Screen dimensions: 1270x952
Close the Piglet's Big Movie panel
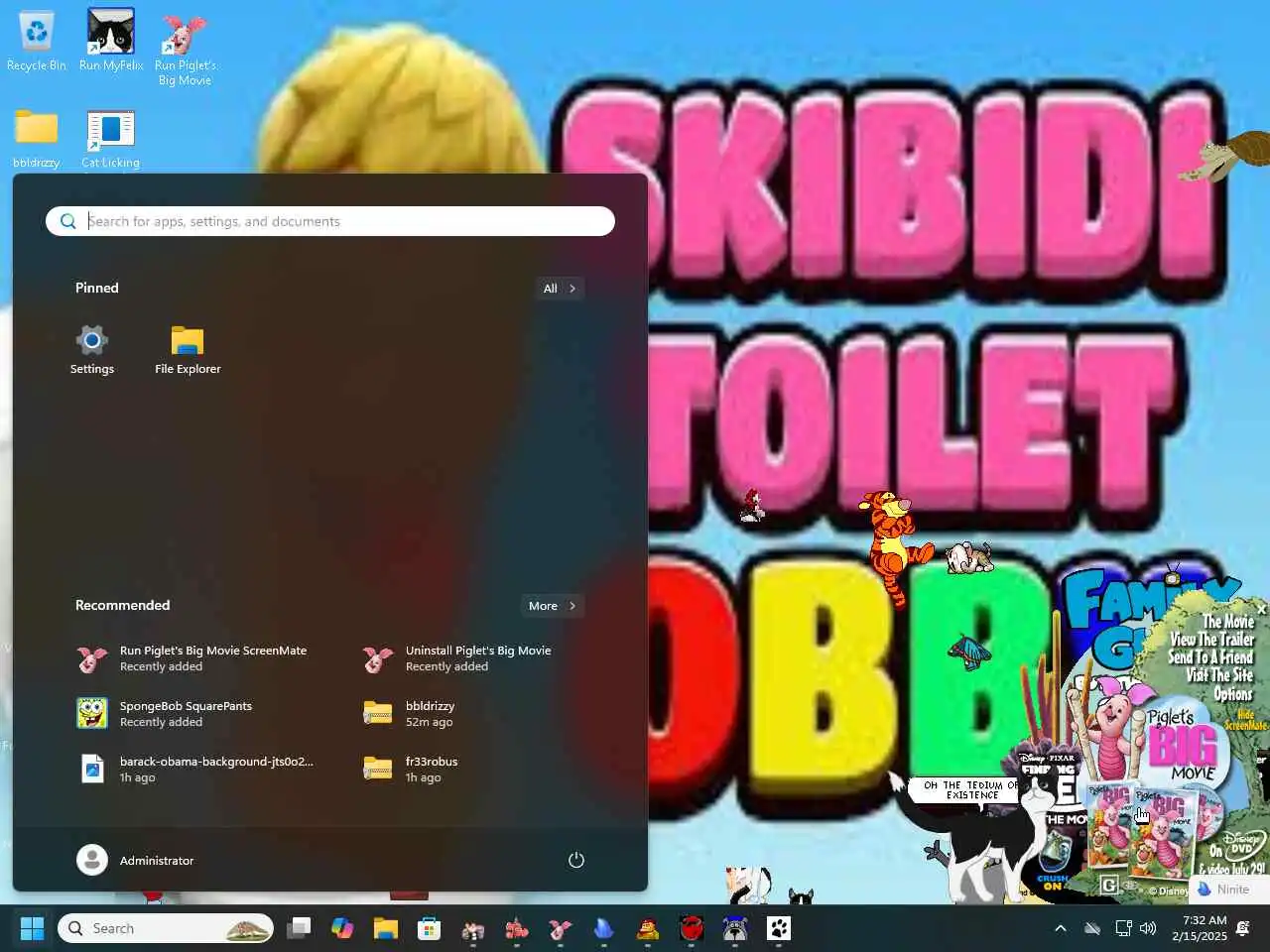(1261, 608)
